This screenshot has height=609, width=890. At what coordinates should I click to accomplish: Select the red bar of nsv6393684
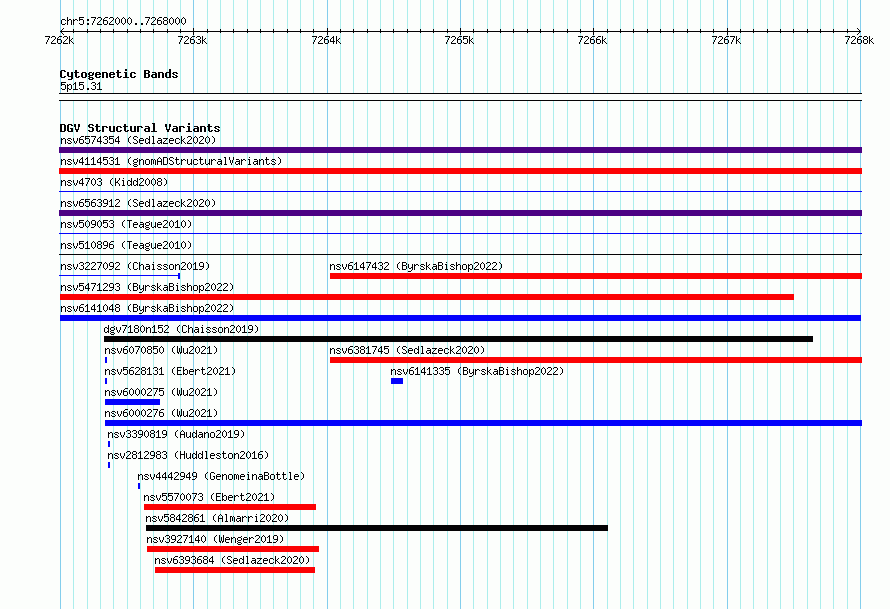235,570
